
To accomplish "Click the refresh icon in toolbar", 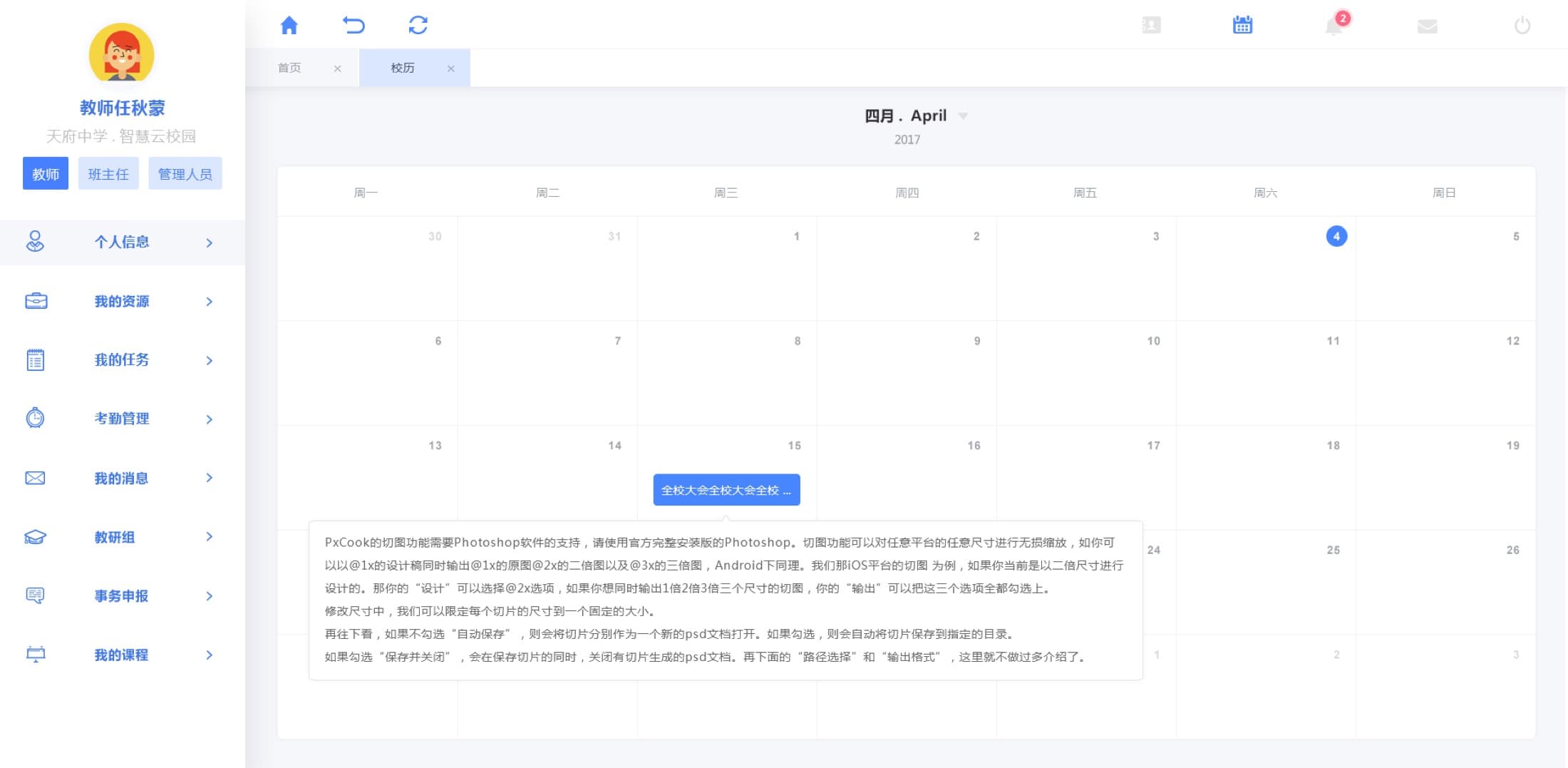I will click(x=418, y=26).
